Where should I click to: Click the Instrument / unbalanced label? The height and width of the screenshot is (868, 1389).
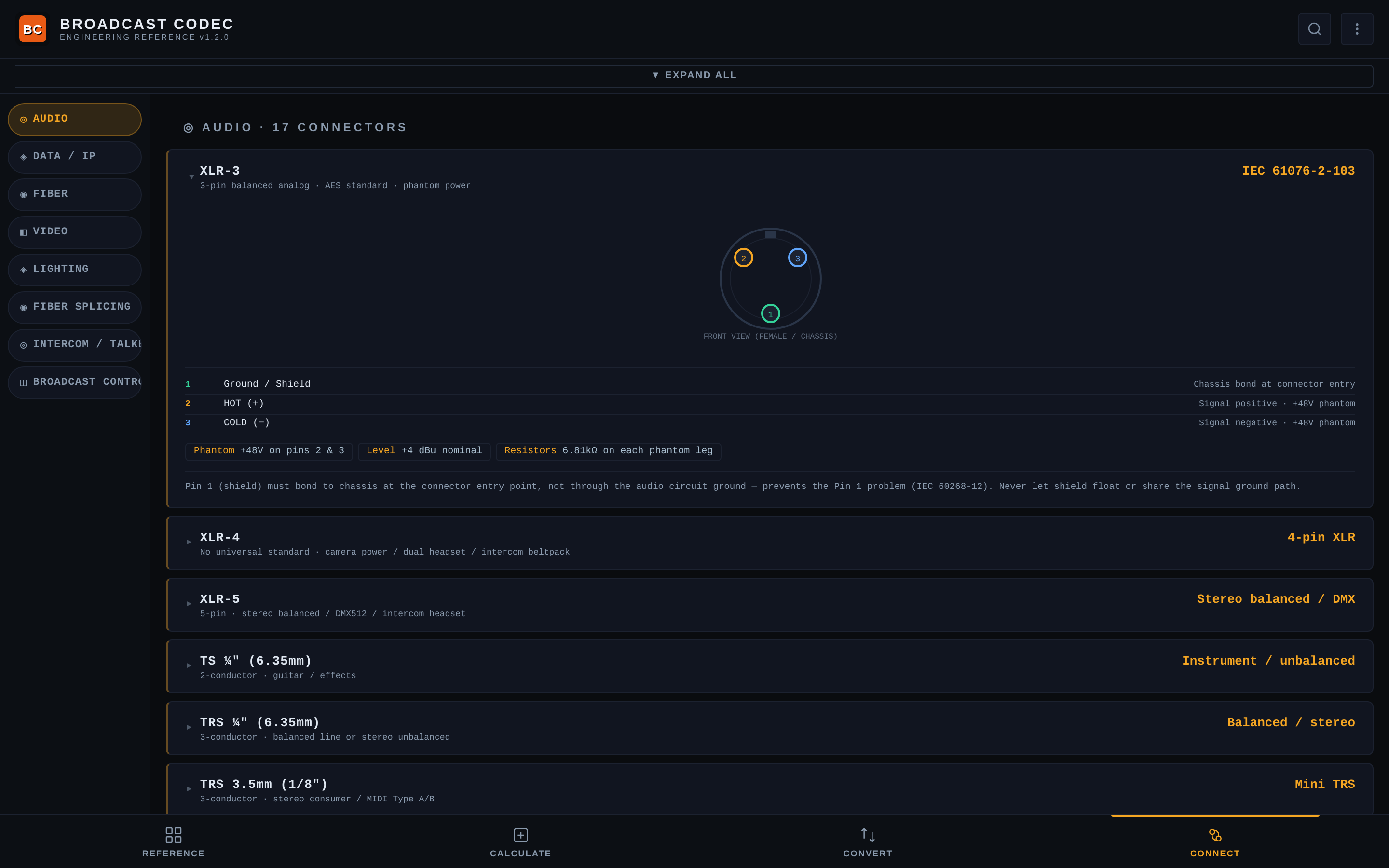pos(1268,661)
